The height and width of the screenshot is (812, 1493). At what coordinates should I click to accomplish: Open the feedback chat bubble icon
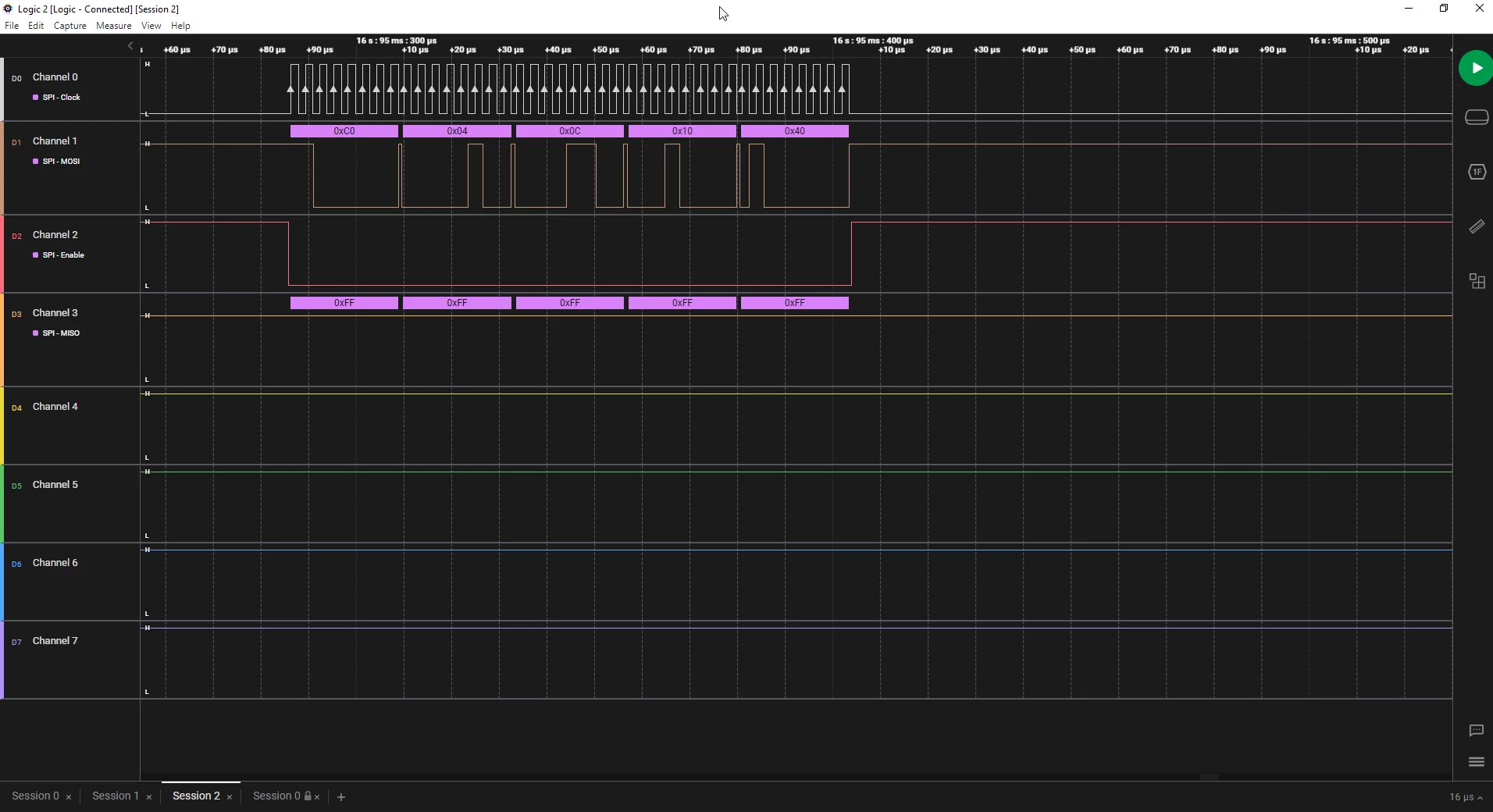tap(1477, 731)
